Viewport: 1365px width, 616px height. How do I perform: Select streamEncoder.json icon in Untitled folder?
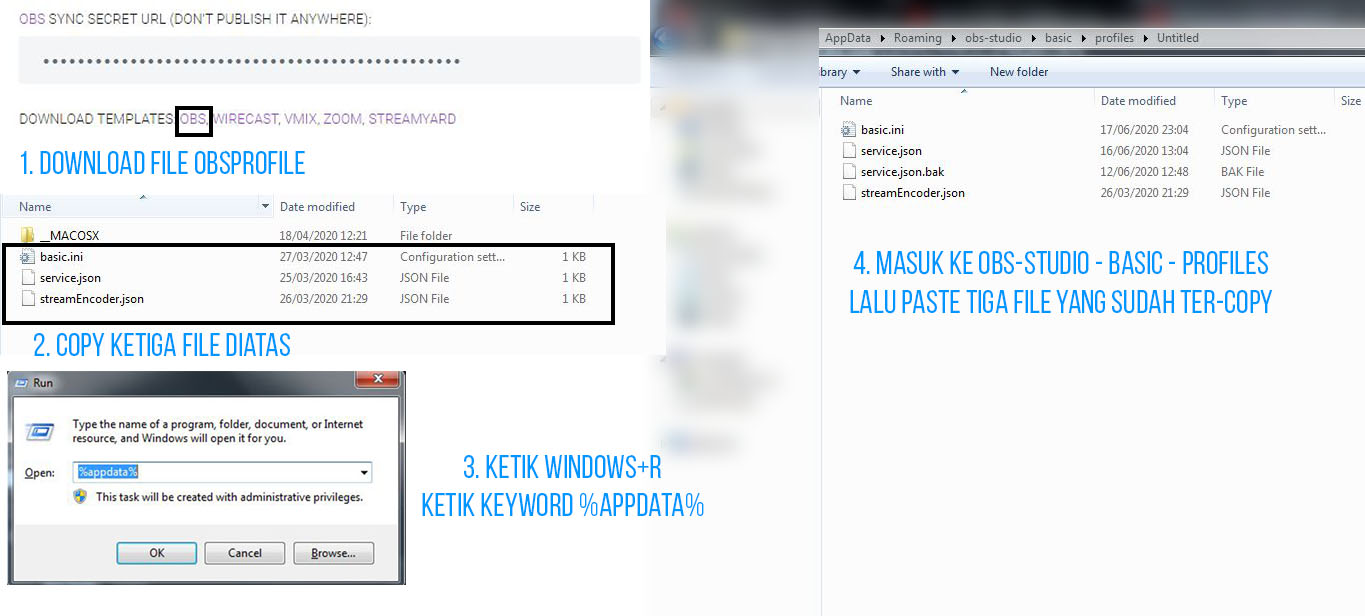point(848,193)
